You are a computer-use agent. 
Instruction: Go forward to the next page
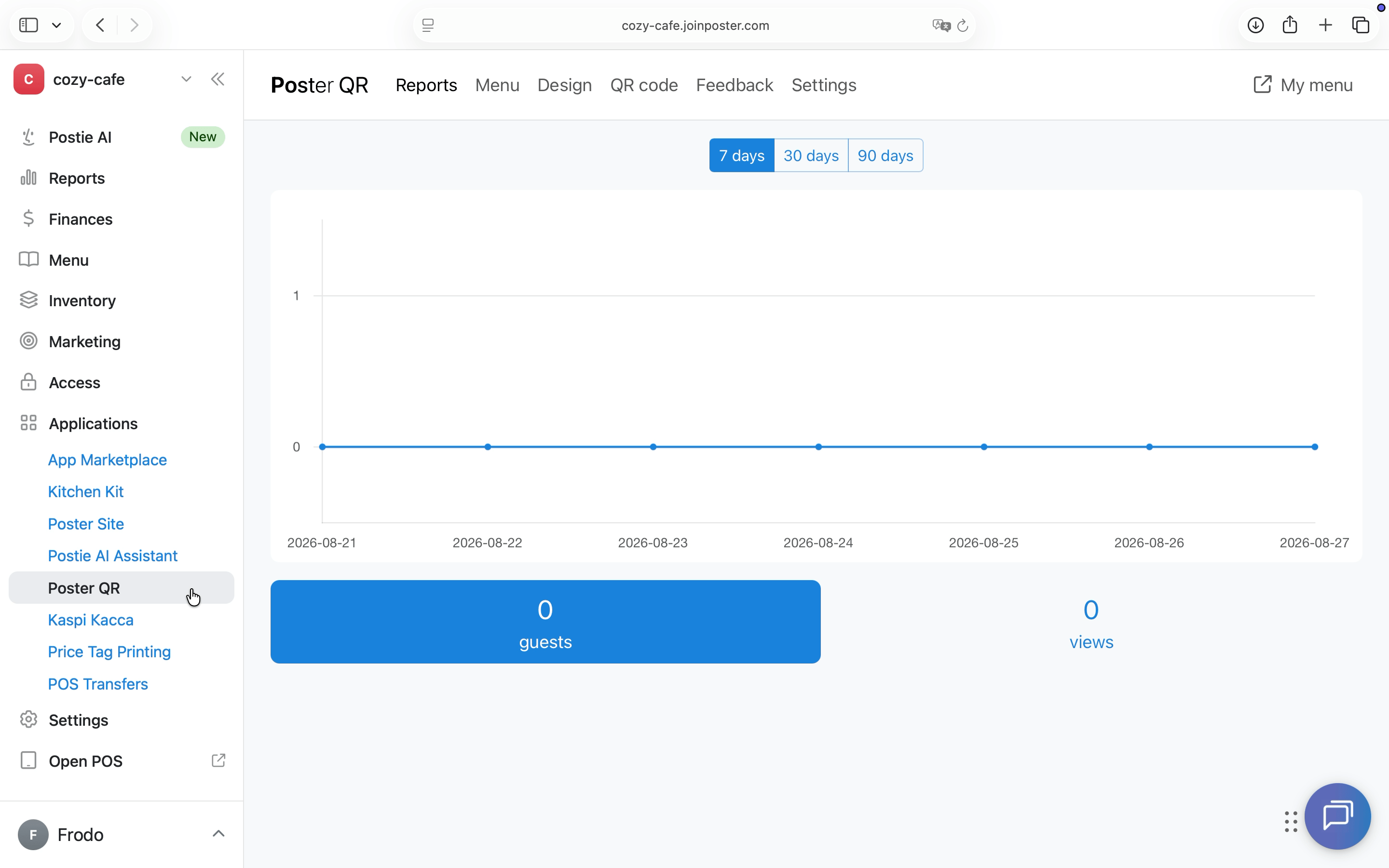[134, 25]
